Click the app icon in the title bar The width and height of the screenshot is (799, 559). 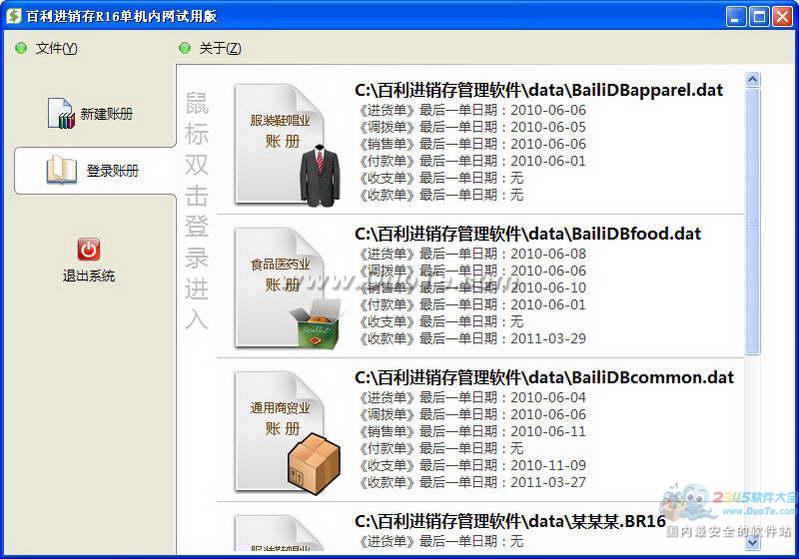pos(14,16)
